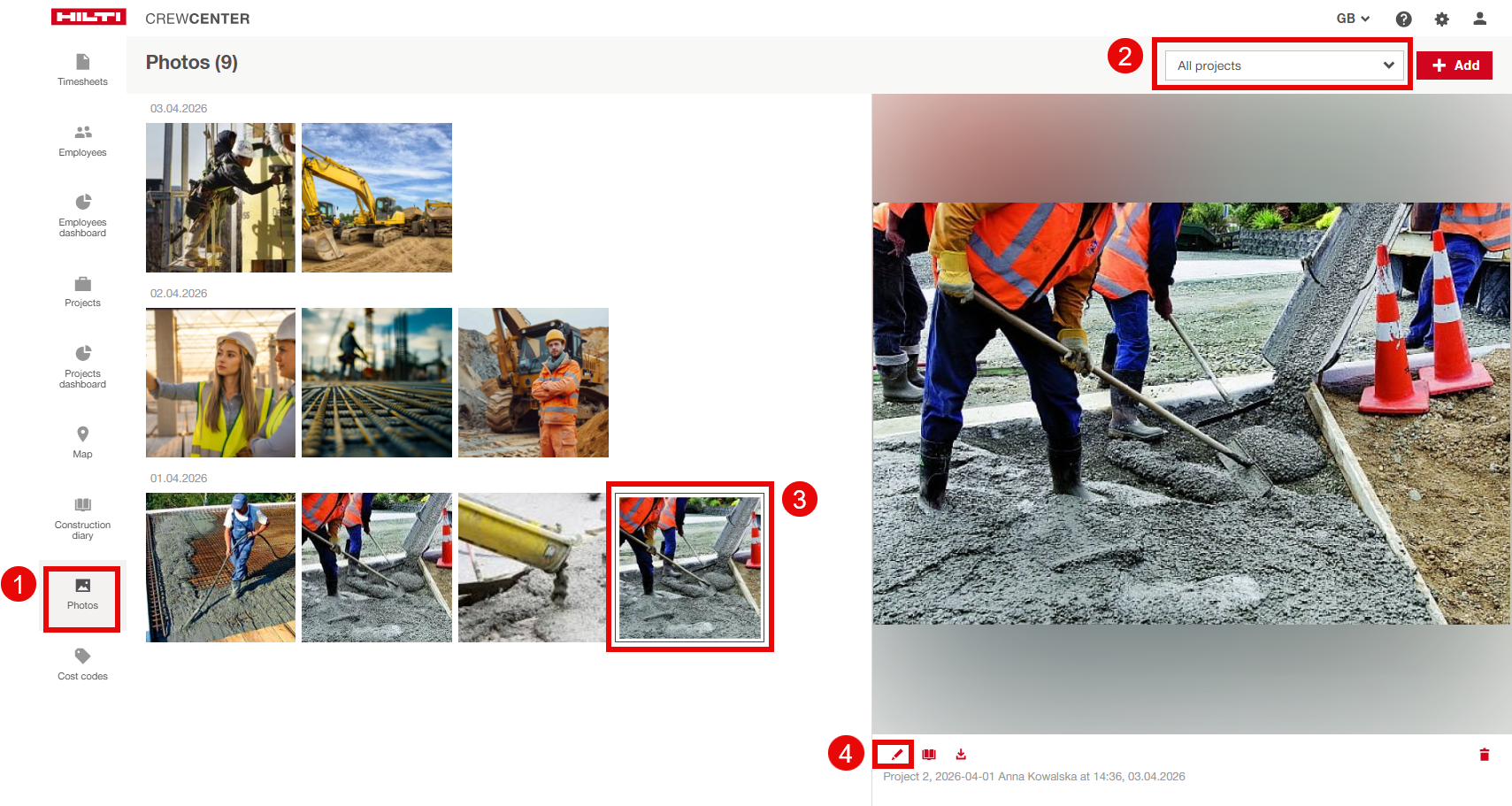This screenshot has width=1512, height=806.
Task: Open the Construction diary
Action: point(82,518)
